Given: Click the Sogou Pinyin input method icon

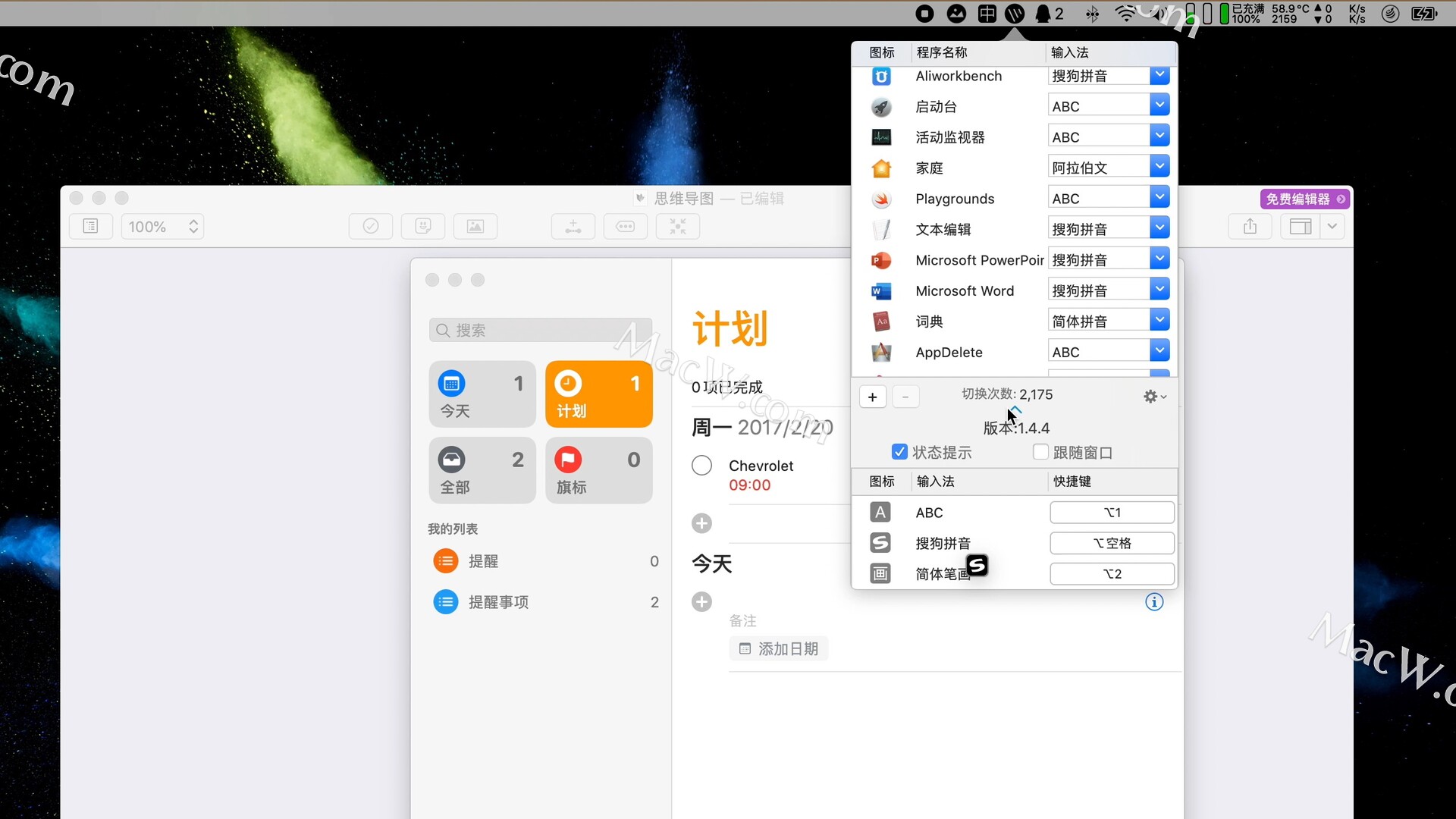Looking at the screenshot, I should (x=880, y=543).
